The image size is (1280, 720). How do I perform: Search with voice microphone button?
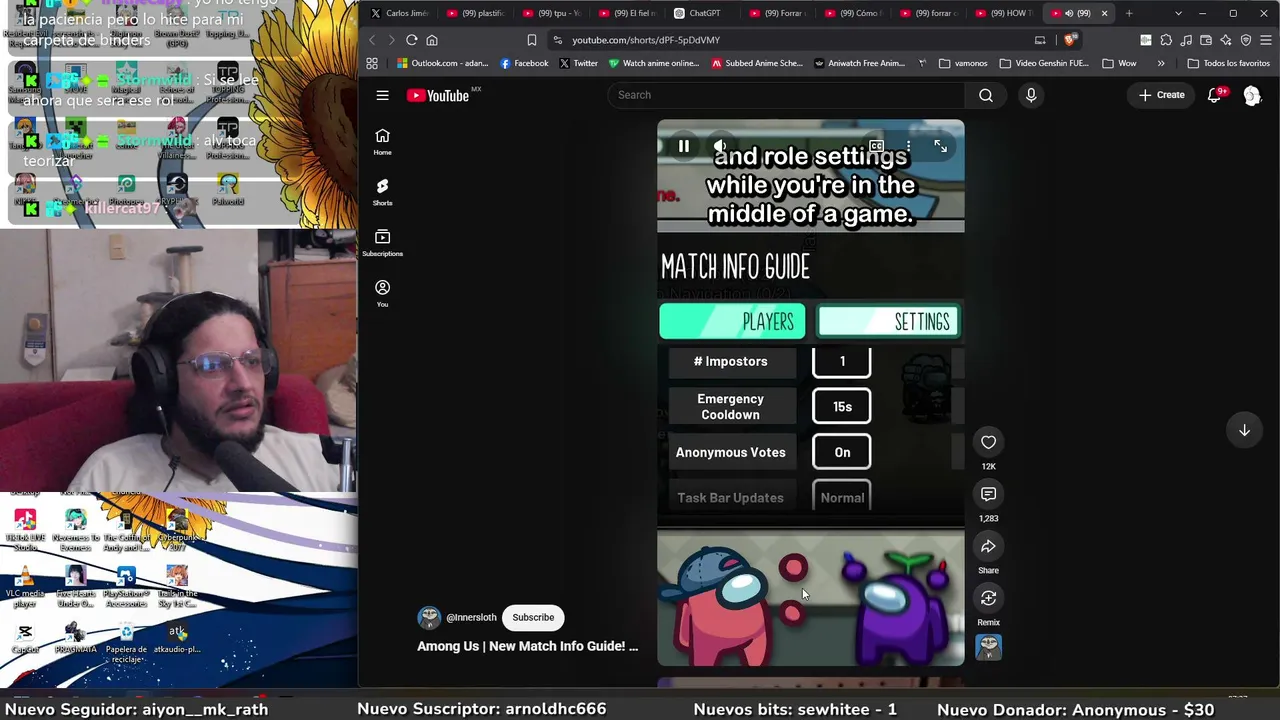(x=1031, y=95)
